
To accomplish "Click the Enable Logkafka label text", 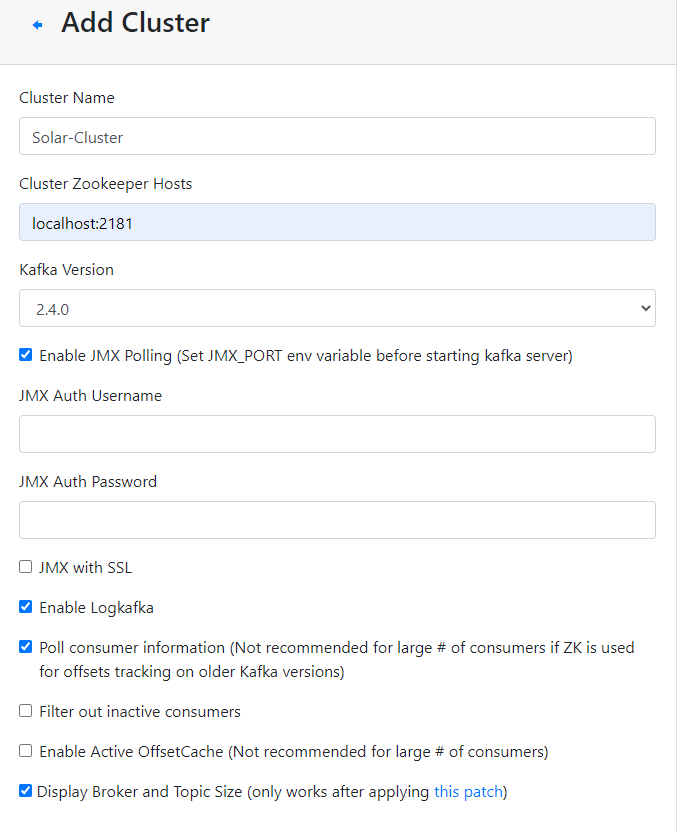I will [96, 608].
